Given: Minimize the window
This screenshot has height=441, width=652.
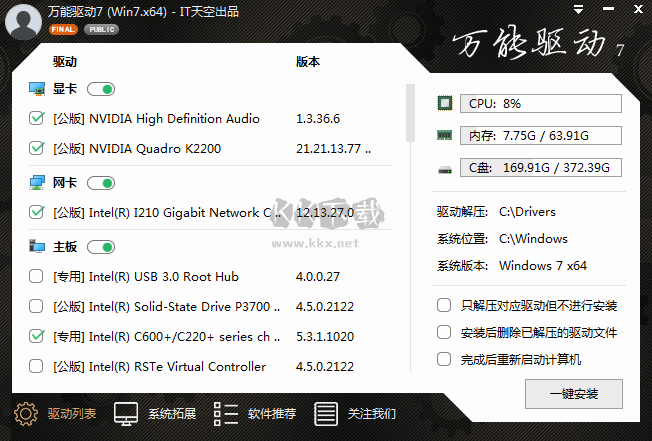Looking at the screenshot, I should [x=608, y=9].
